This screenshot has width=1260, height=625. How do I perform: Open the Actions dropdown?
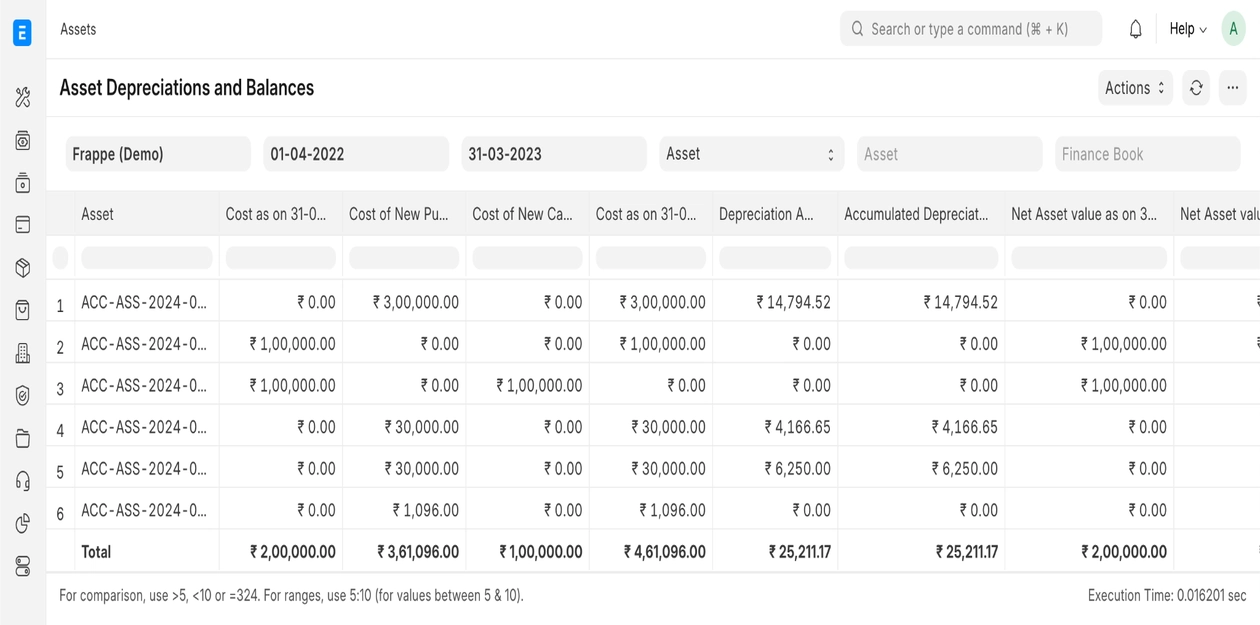click(x=1134, y=88)
